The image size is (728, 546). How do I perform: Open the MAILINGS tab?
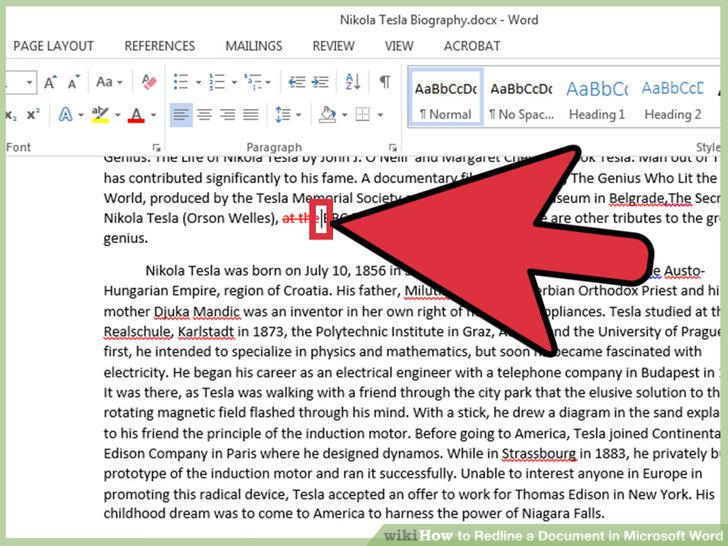tap(254, 46)
